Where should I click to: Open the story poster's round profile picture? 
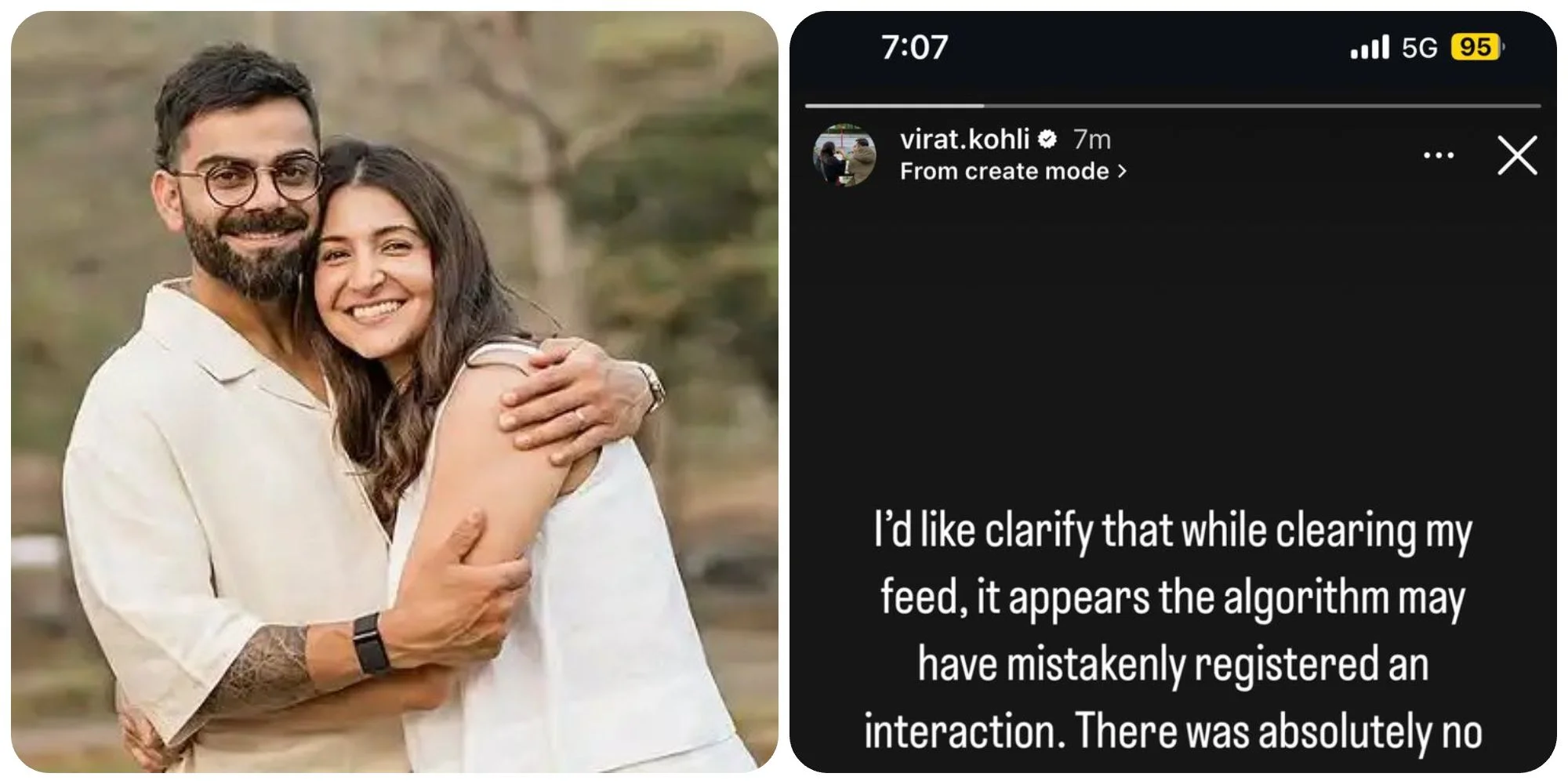[844, 154]
